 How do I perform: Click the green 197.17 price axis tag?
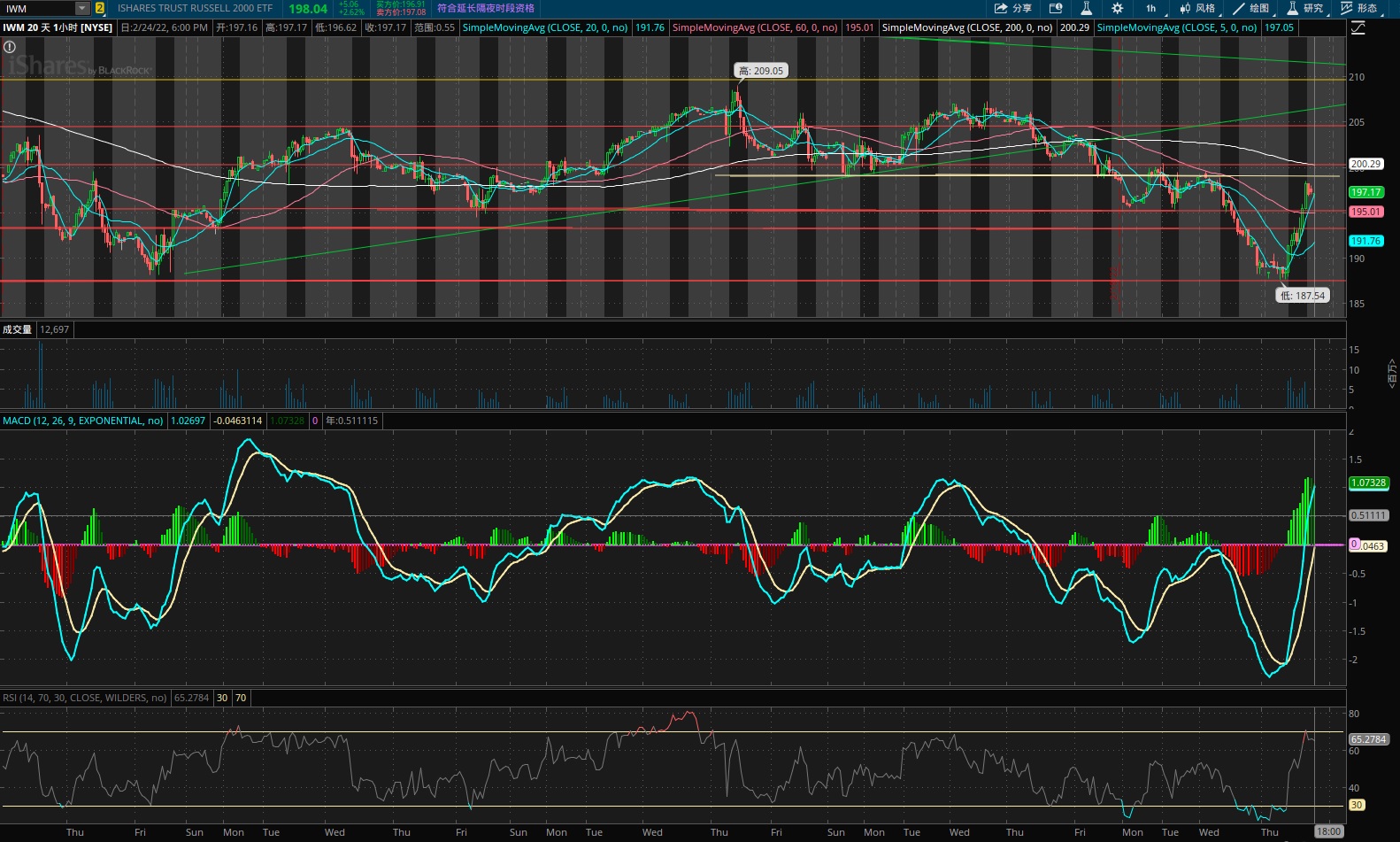coord(1365,192)
